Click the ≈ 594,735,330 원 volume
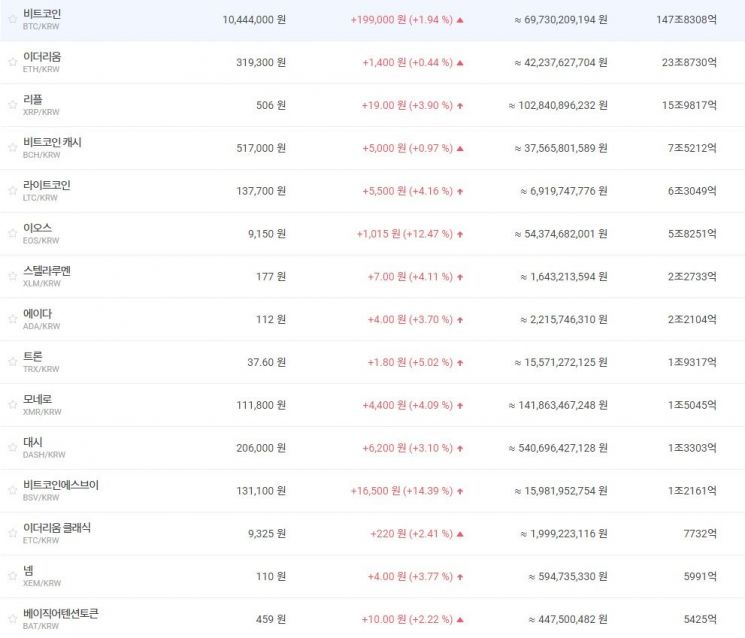The width and height of the screenshot is (745, 638). pos(568,576)
